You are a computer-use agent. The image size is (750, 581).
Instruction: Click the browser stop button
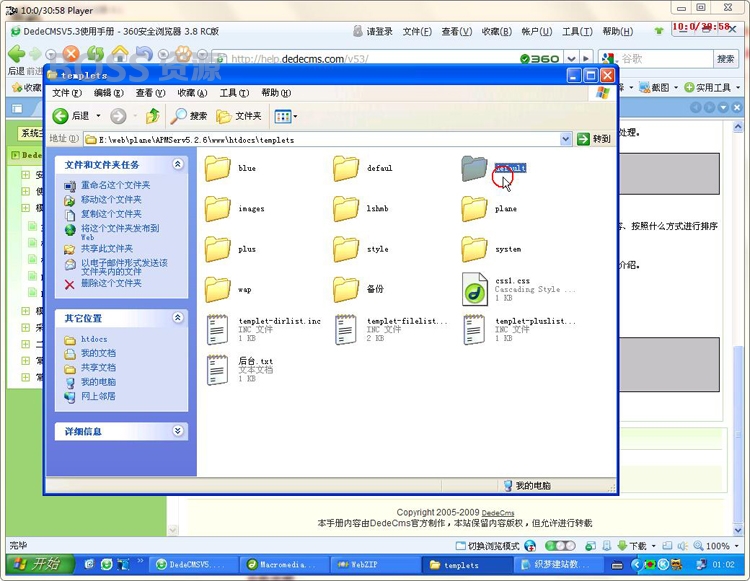[x=72, y=54]
